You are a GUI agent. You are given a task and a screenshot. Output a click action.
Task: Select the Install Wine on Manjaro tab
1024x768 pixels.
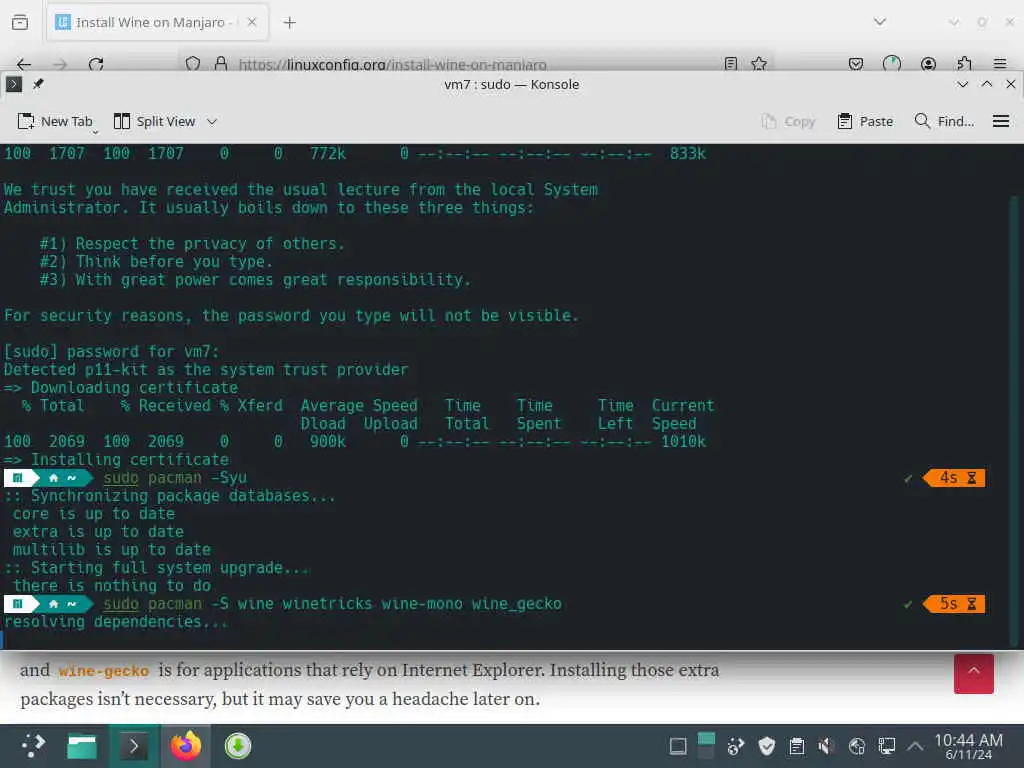tap(157, 22)
